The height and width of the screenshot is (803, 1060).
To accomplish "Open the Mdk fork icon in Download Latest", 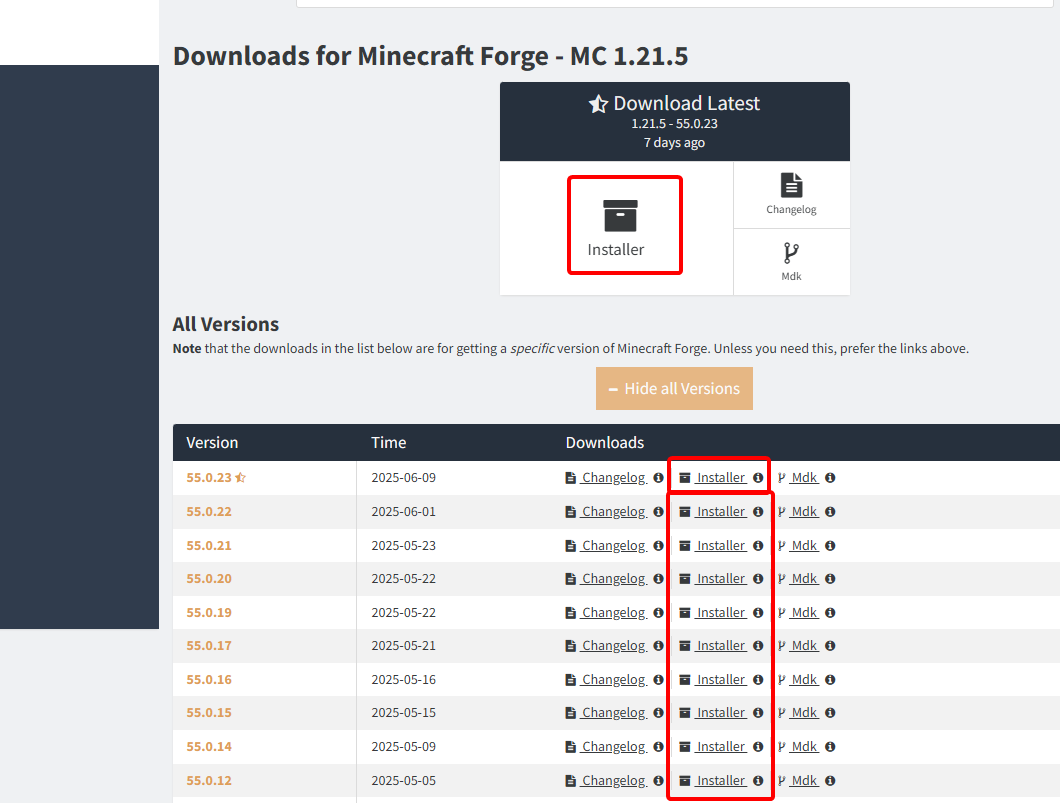I will [x=791, y=253].
